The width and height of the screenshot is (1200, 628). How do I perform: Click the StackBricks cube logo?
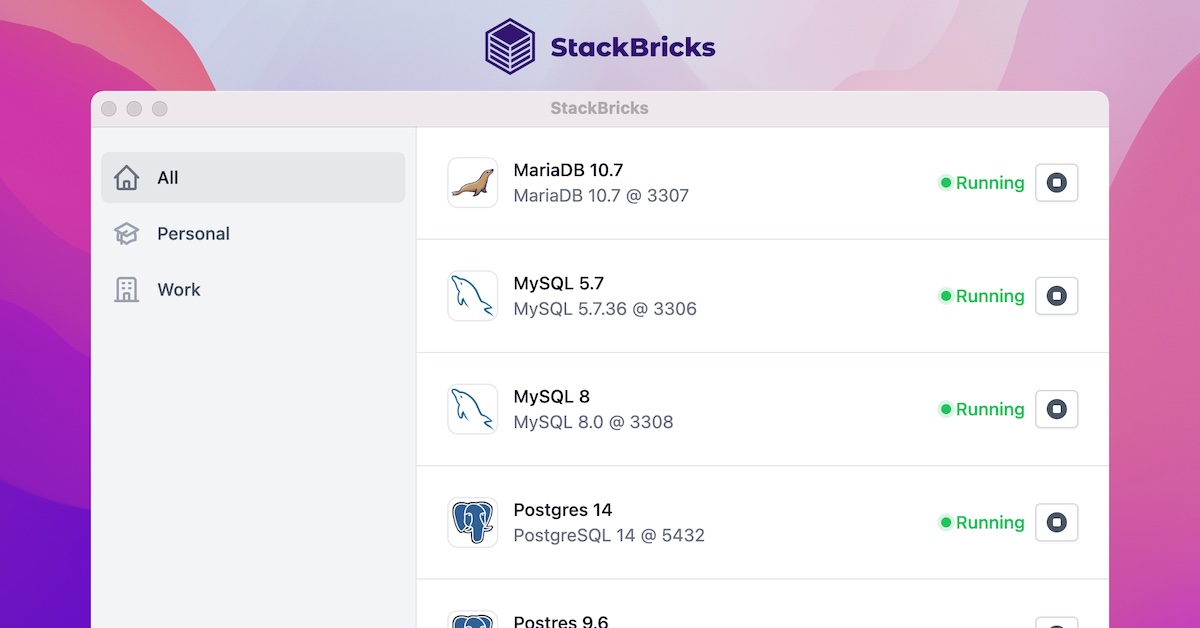click(x=511, y=45)
